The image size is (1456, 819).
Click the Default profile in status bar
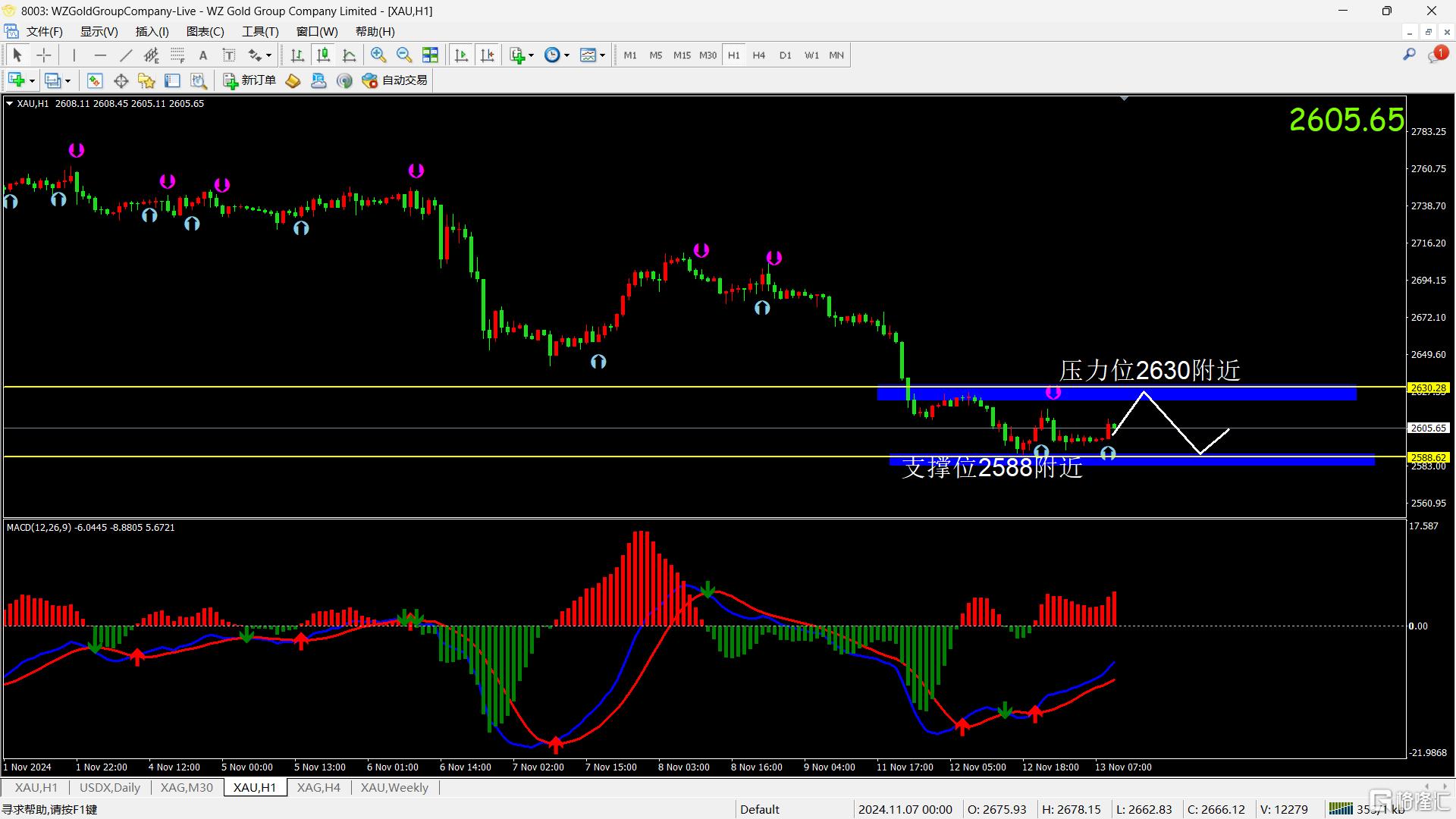pyautogui.click(x=760, y=809)
